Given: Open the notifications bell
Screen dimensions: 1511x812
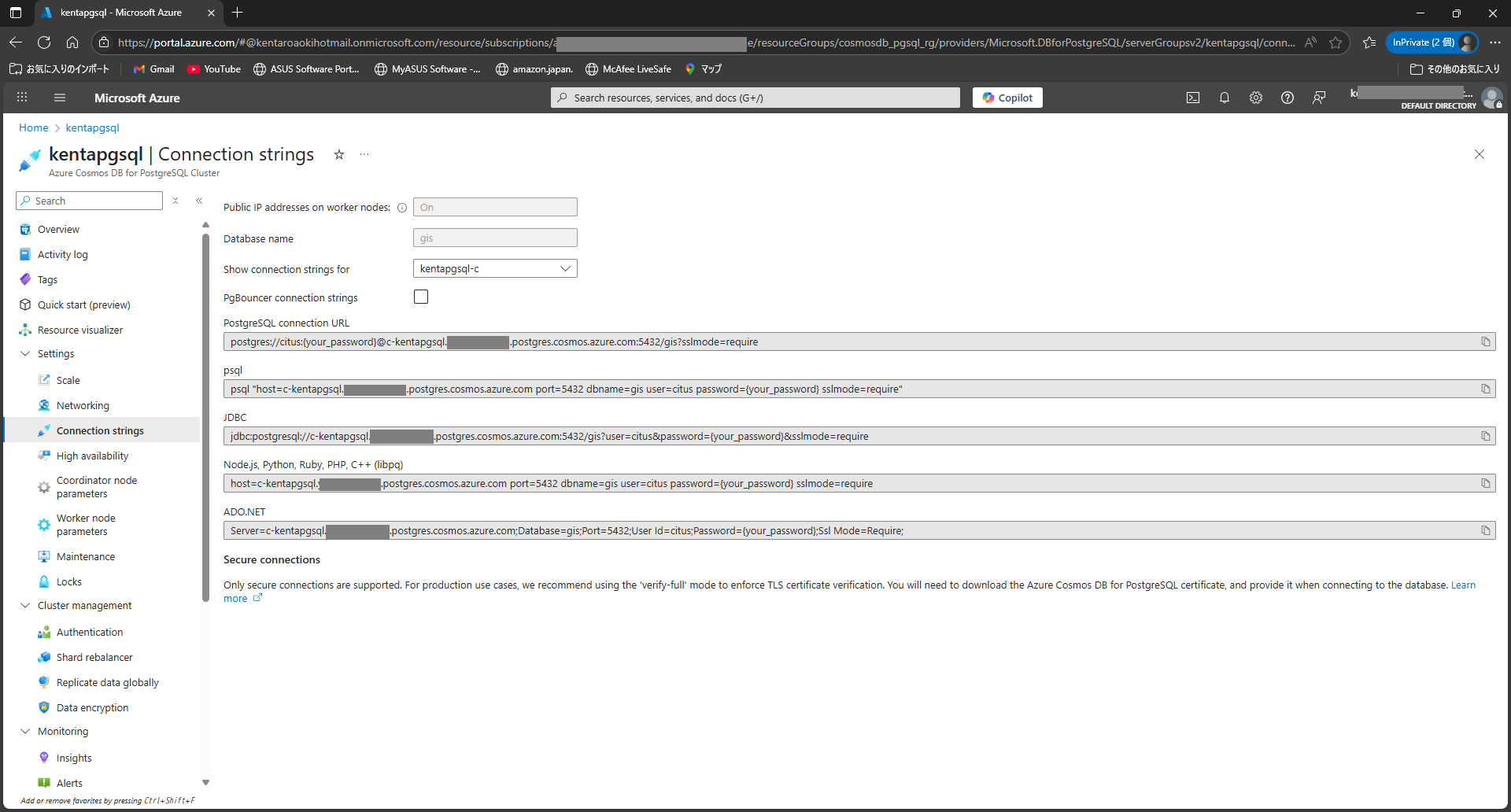Looking at the screenshot, I should click(1225, 97).
